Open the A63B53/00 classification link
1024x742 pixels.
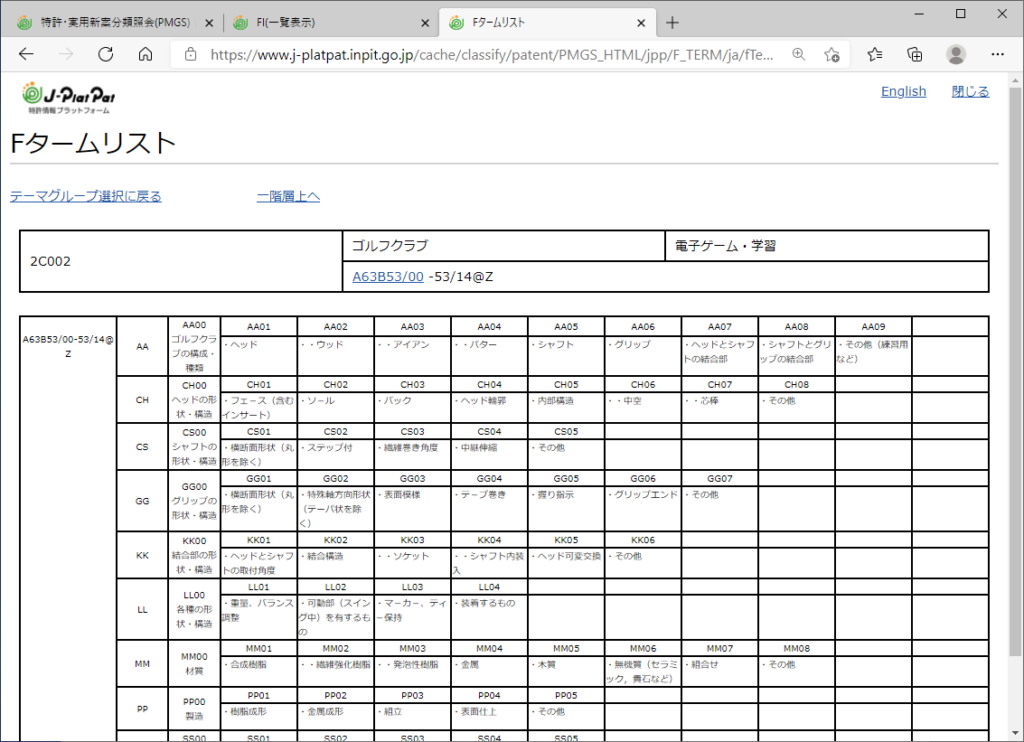(x=387, y=276)
